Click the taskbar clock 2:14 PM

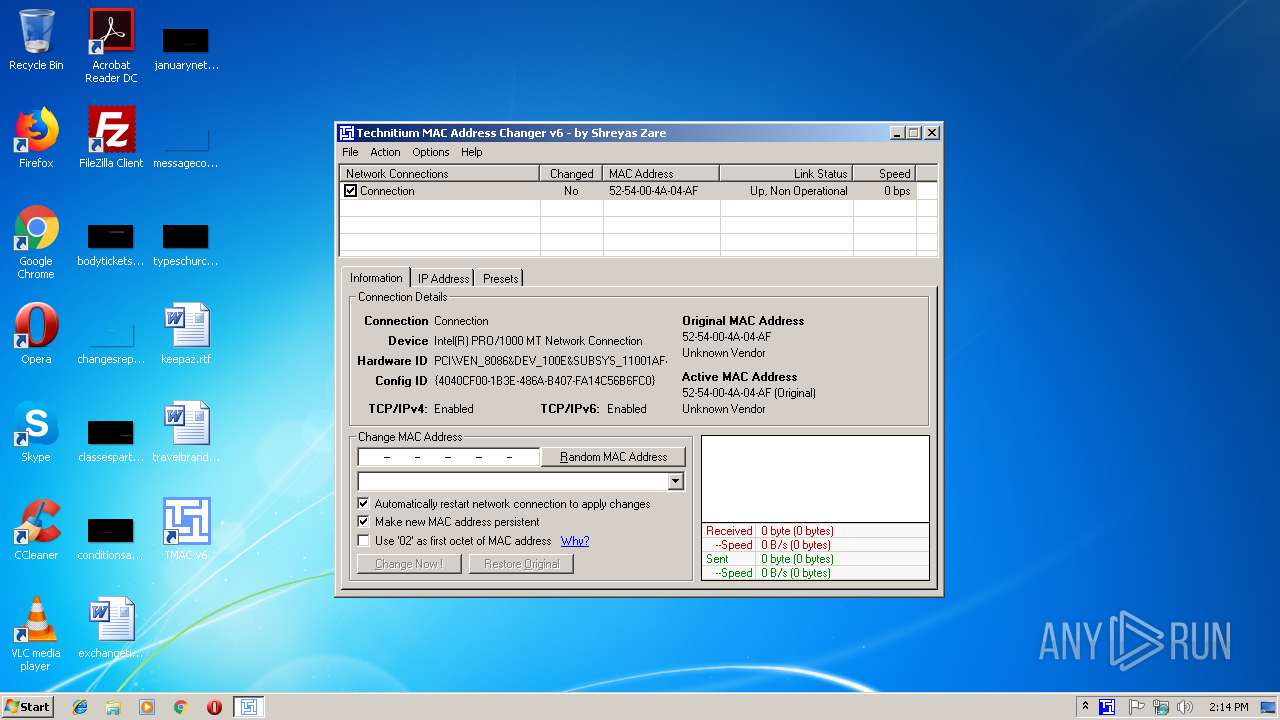point(1228,707)
